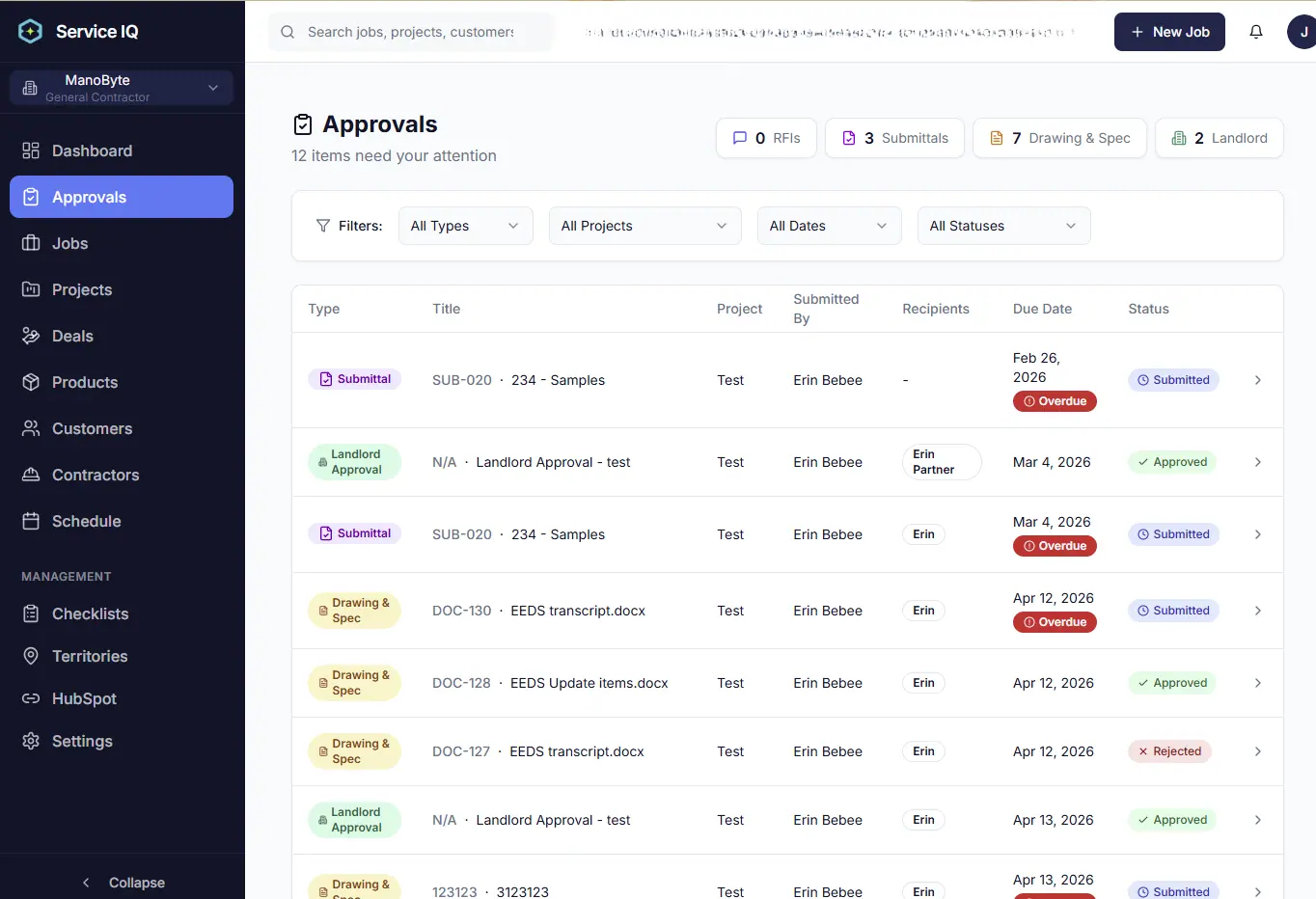
Task: Click the Approved status for DOC-128
Action: (1172, 683)
